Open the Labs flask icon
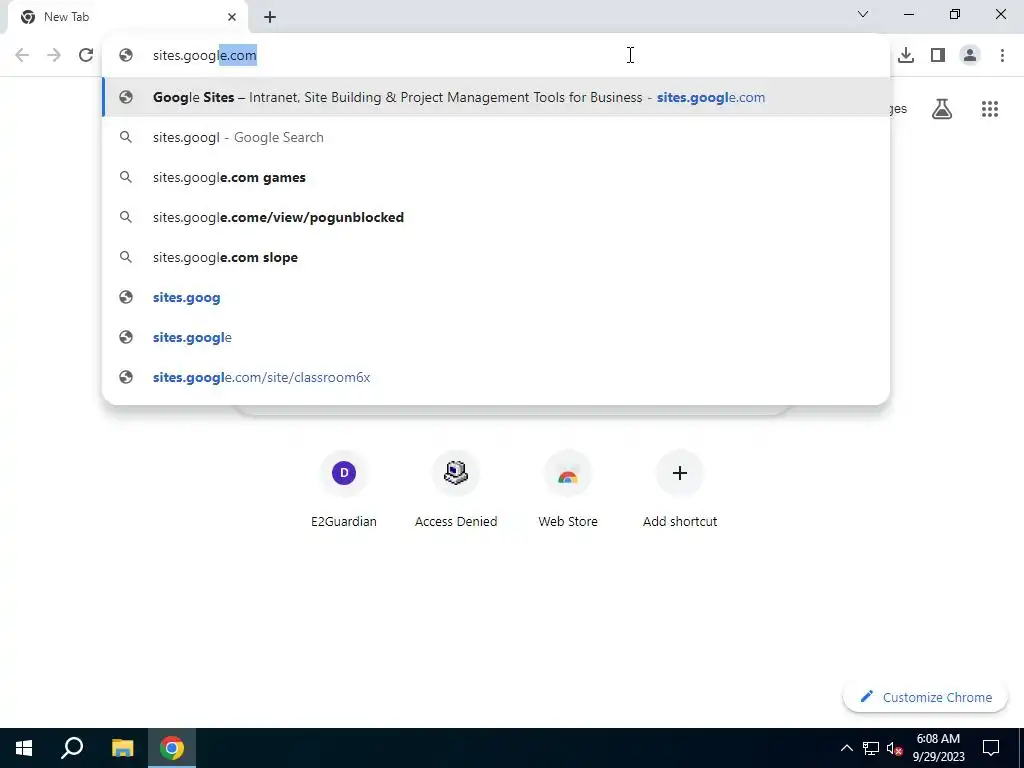1024x768 pixels. [x=942, y=109]
